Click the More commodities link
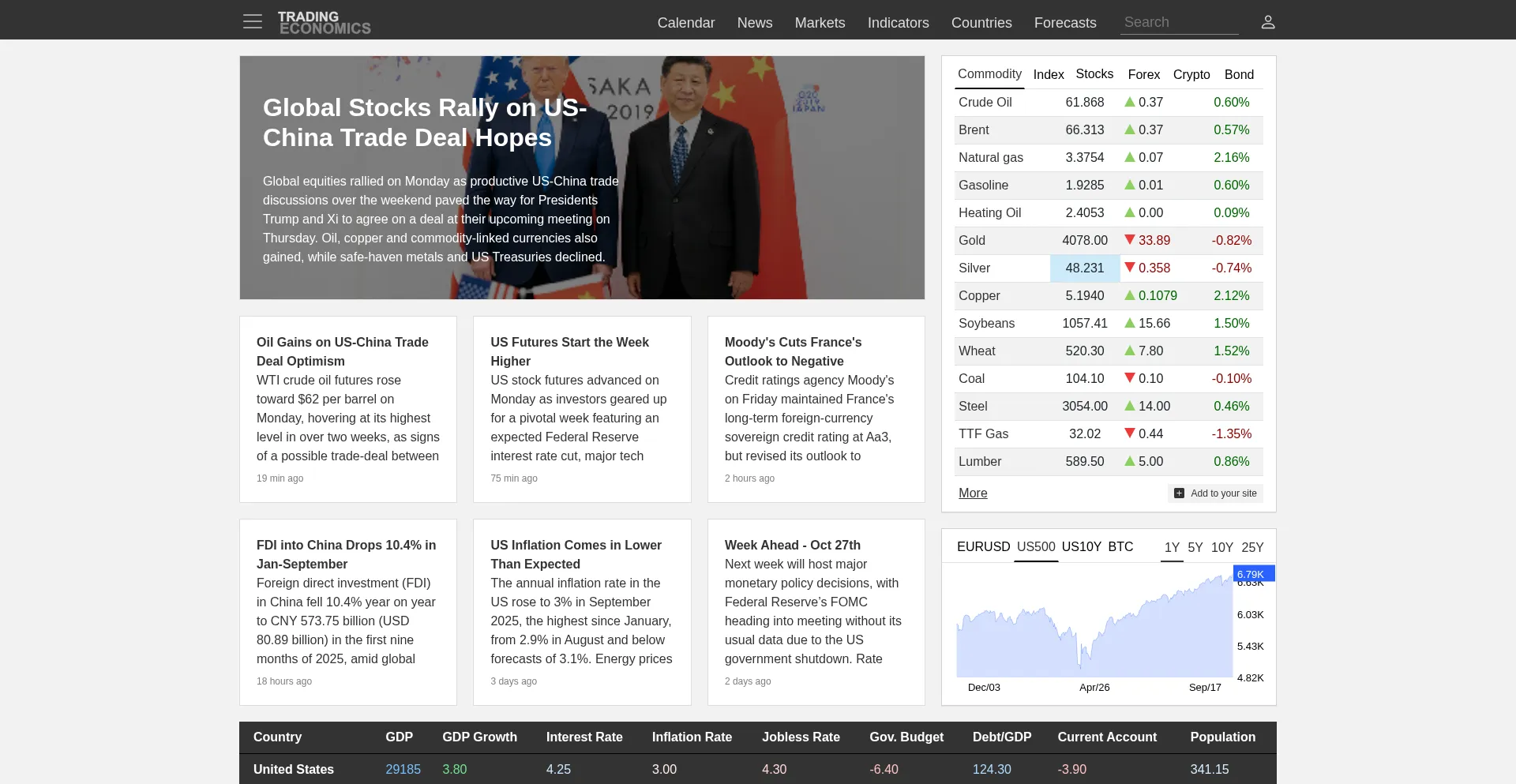 973,493
